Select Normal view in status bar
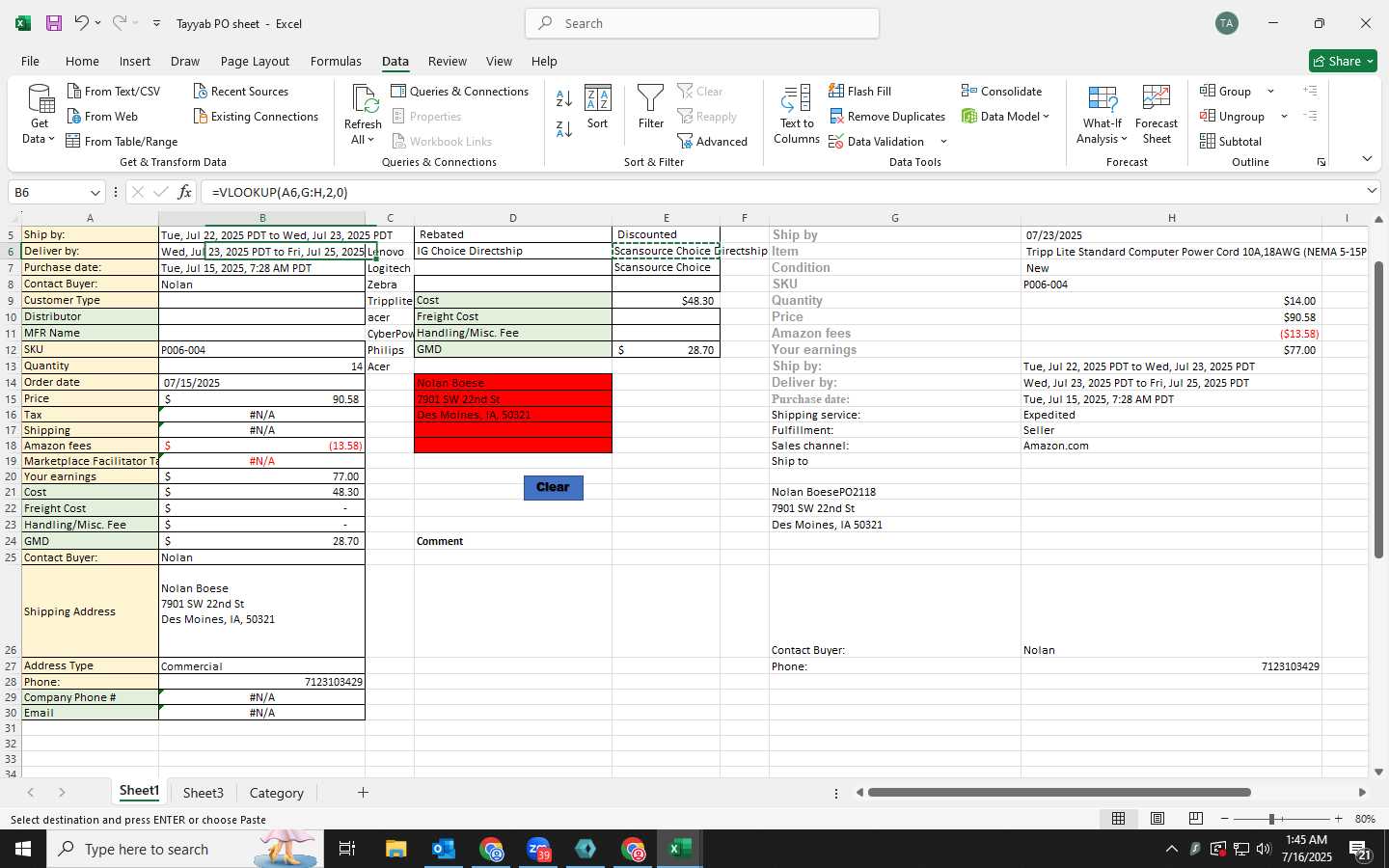Viewport: 1389px width, 868px height. [1119, 818]
